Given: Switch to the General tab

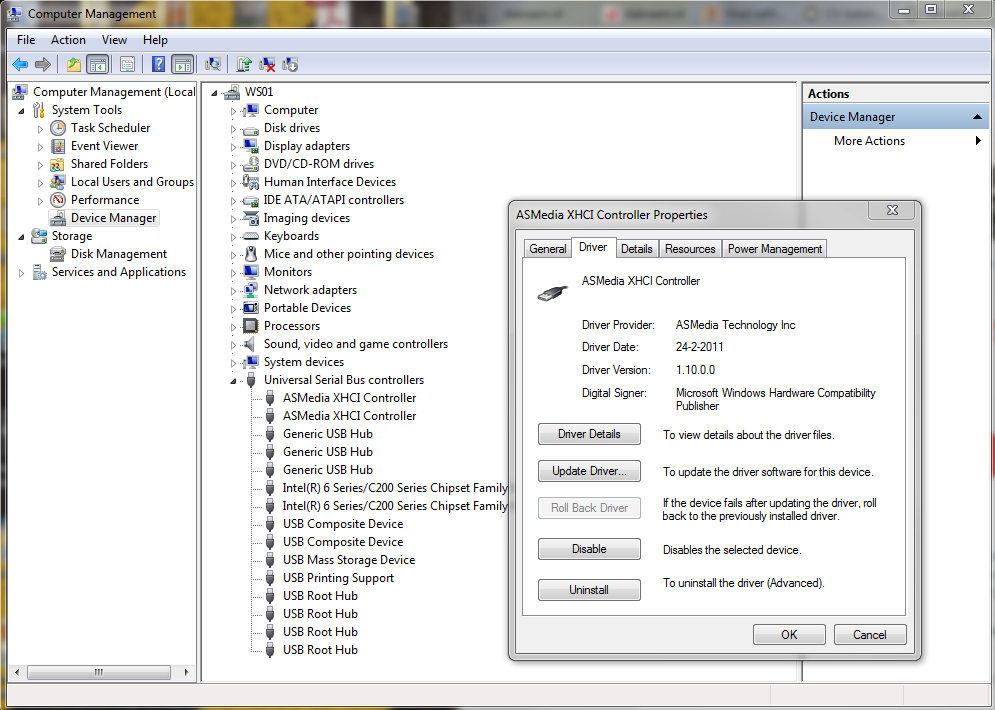Looking at the screenshot, I should point(548,249).
